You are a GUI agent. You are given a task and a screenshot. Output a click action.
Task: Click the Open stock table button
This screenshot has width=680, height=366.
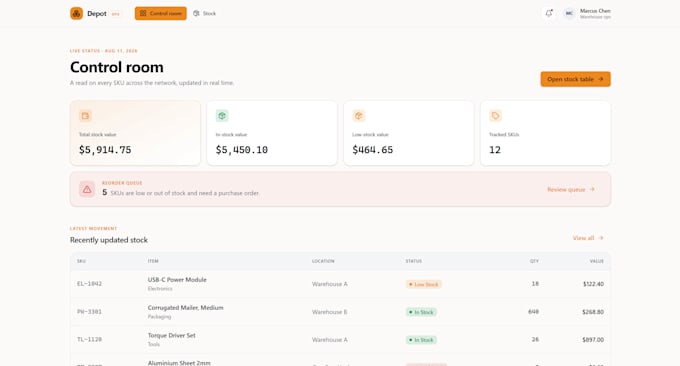(575, 79)
